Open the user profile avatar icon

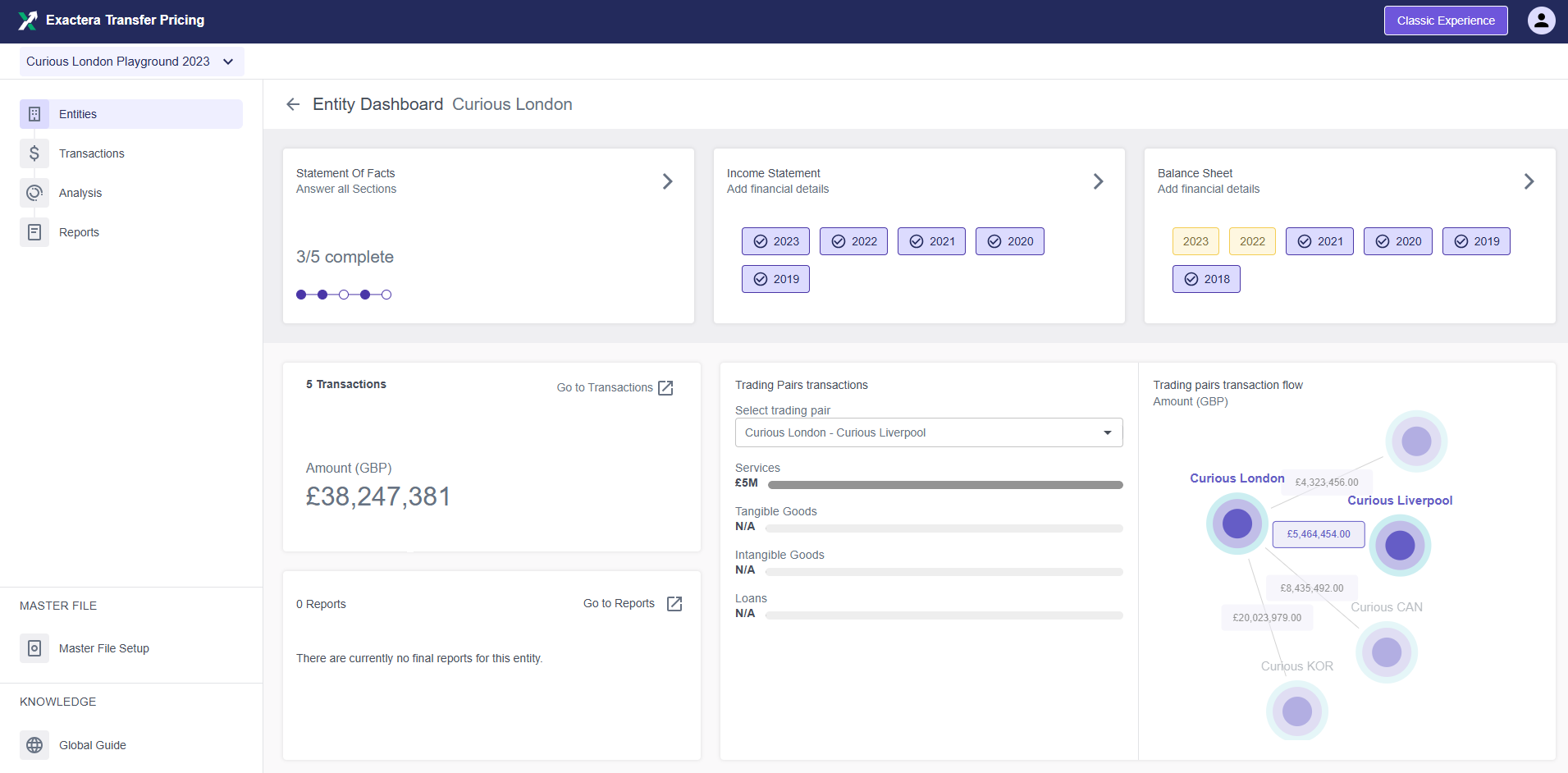pos(1541,21)
